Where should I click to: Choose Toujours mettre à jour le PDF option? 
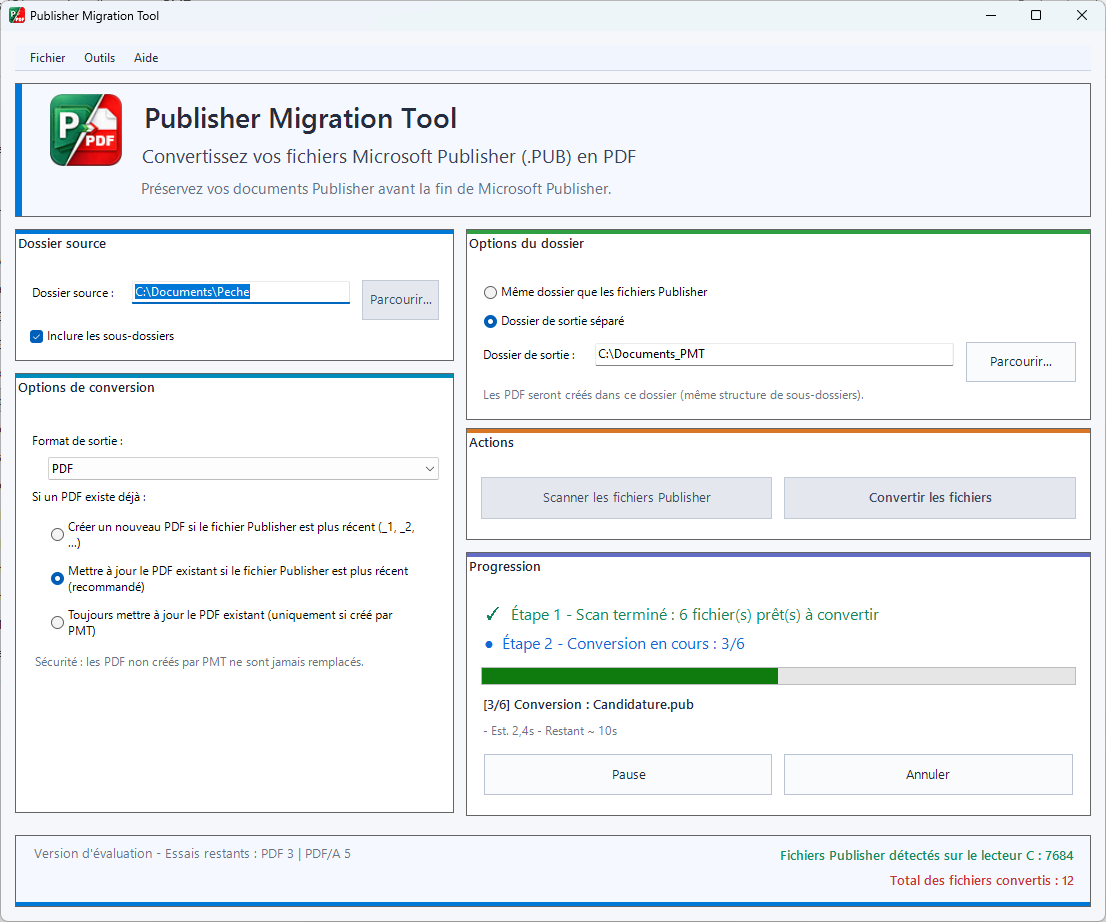[58, 622]
